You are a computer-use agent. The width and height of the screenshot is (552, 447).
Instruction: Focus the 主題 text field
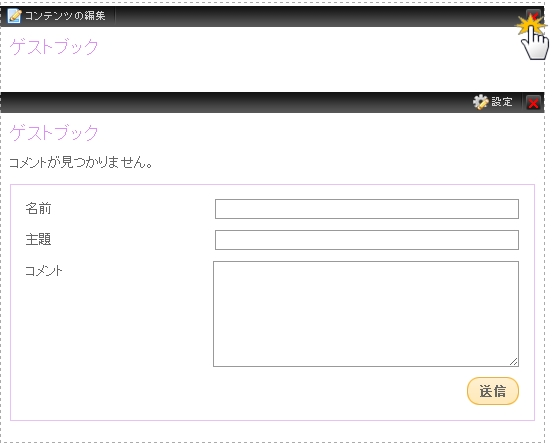point(367,240)
